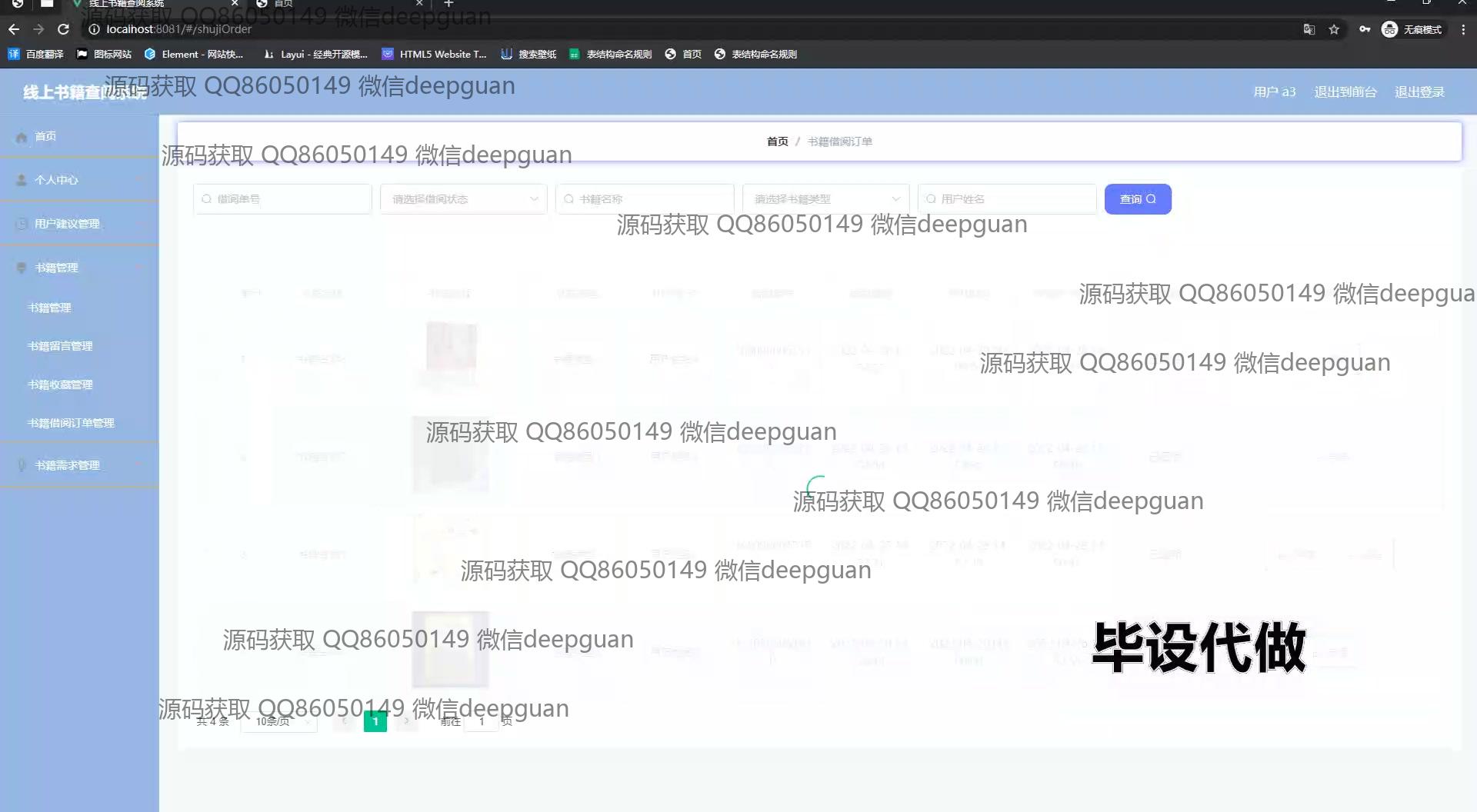Open the Element bookmark
The height and width of the screenshot is (812, 1477).
pyautogui.click(x=194, y=54)
